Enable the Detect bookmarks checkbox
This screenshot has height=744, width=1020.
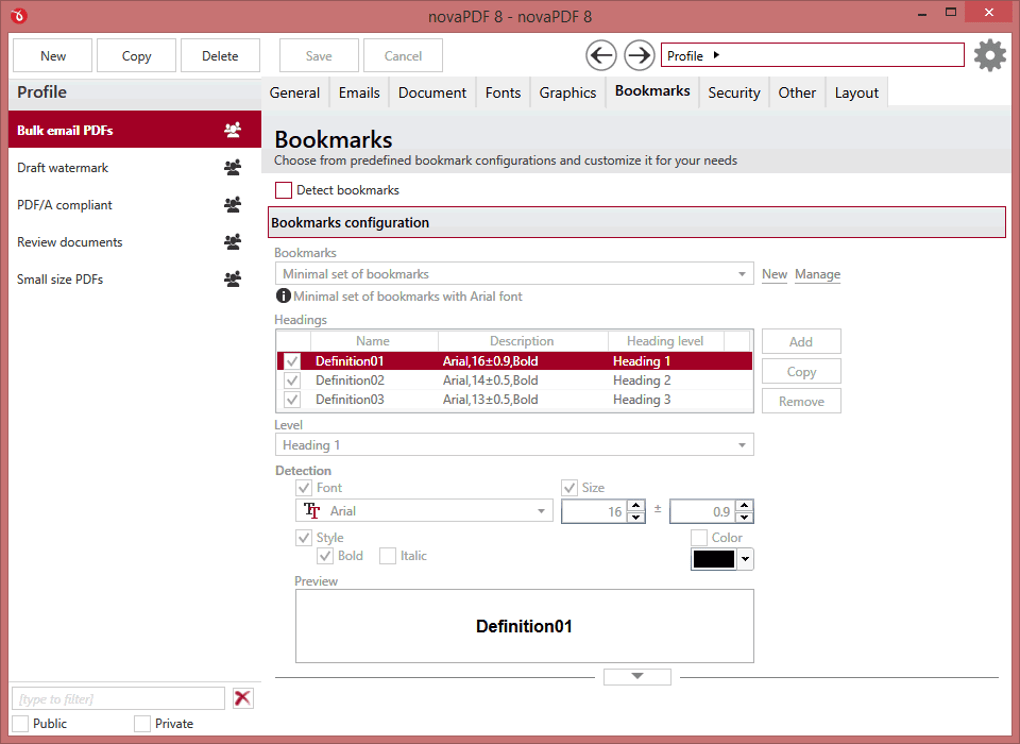click(x=283, y=190)
